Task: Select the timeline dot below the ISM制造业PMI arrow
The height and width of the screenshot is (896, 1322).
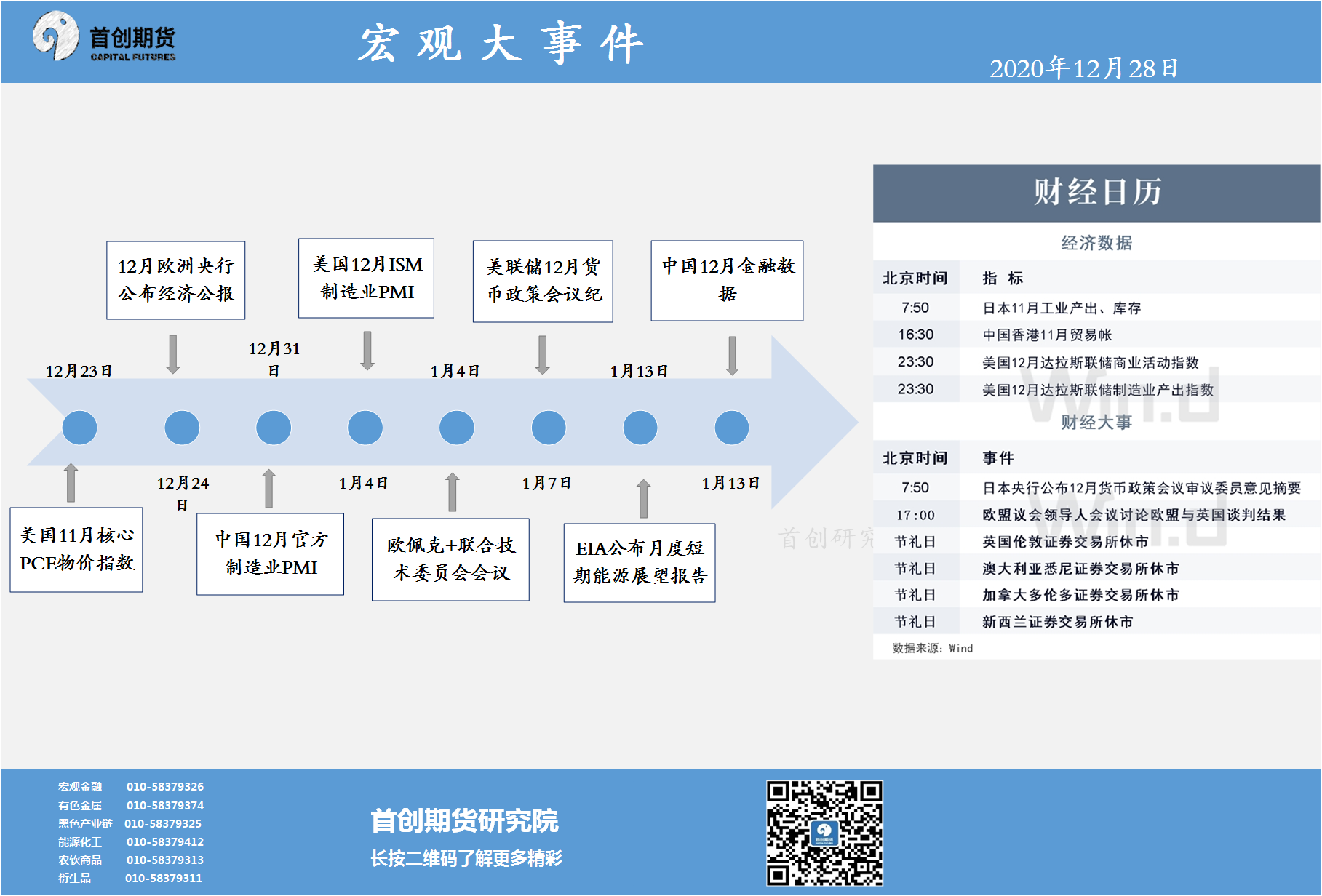Action: pyautogui.click(x=365, y=428)
